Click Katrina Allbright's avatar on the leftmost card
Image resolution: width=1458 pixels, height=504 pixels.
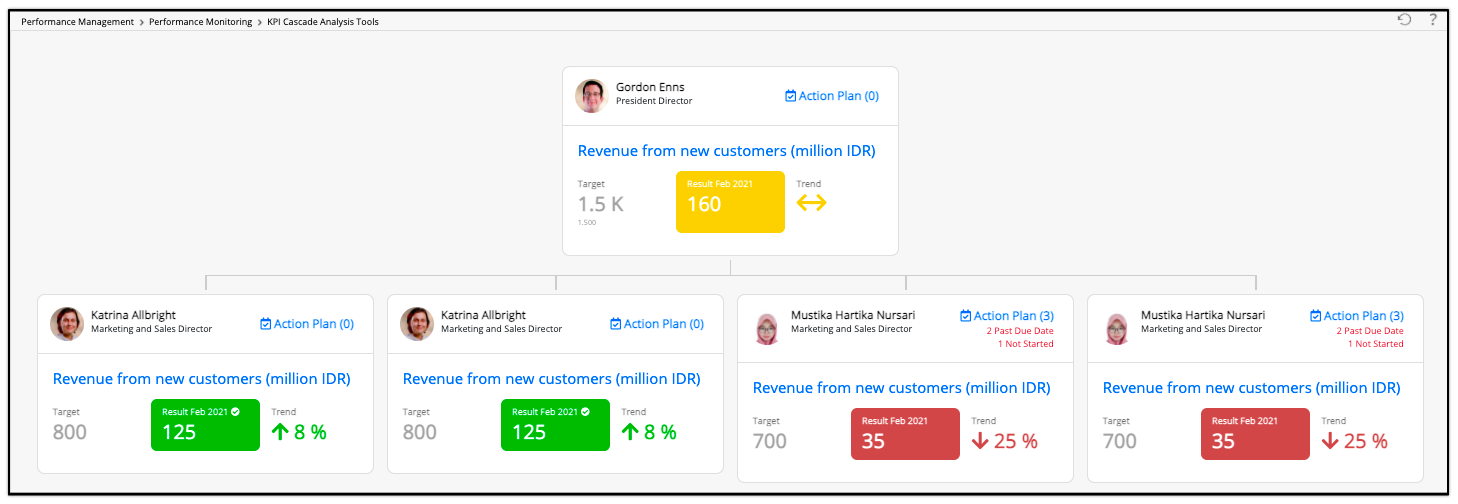click(x=67, y=324)
